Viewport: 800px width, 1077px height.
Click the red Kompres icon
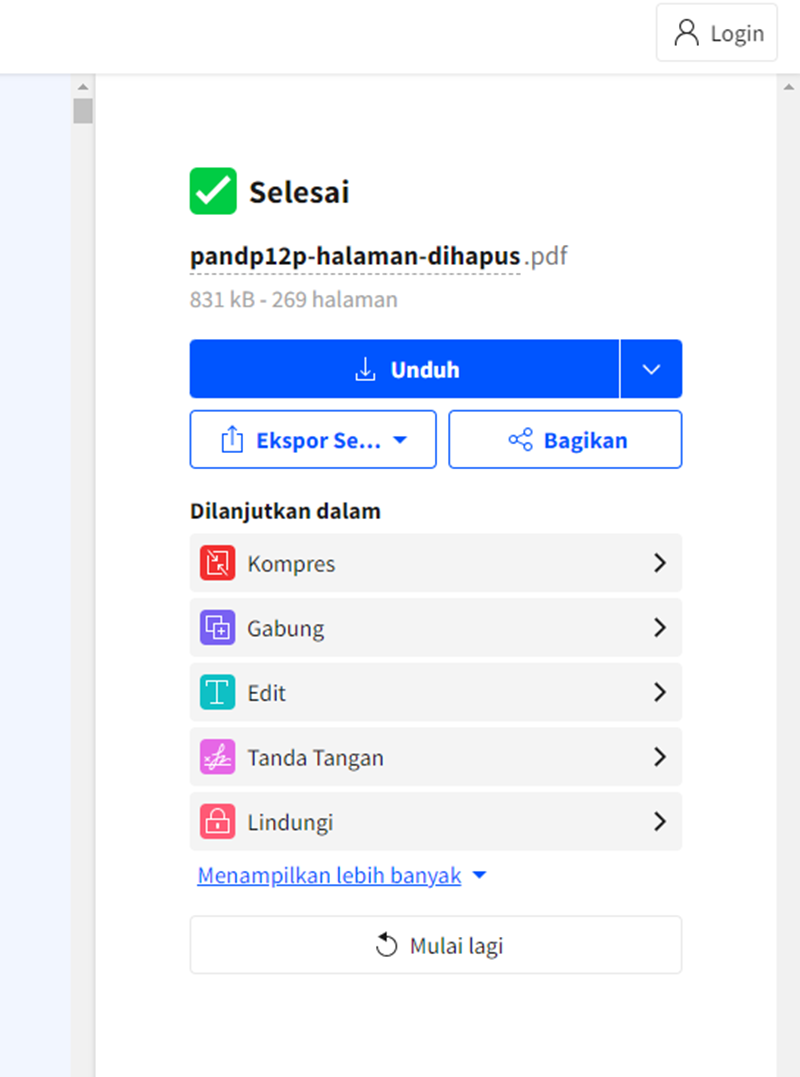click(218, 563)
